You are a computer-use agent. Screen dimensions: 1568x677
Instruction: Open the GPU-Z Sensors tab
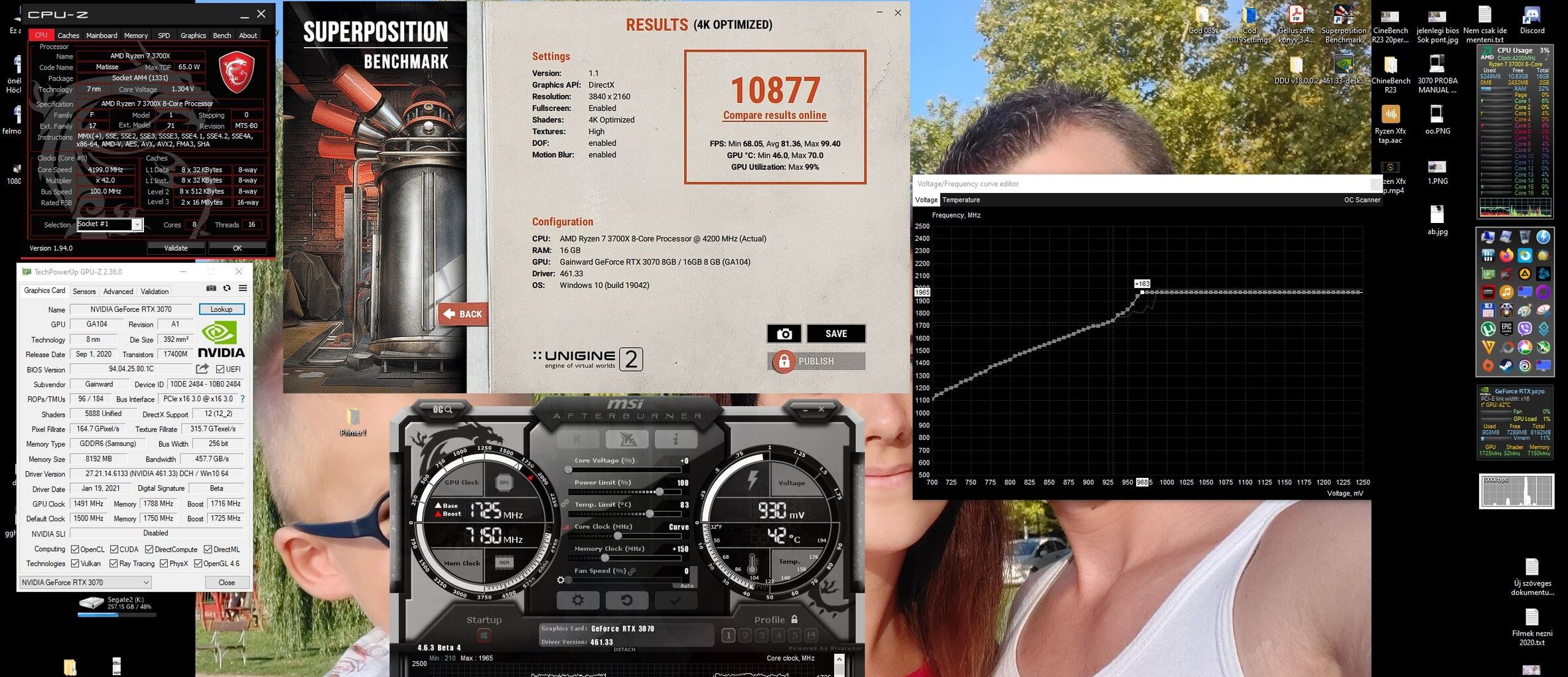click(x=84, y=291)
